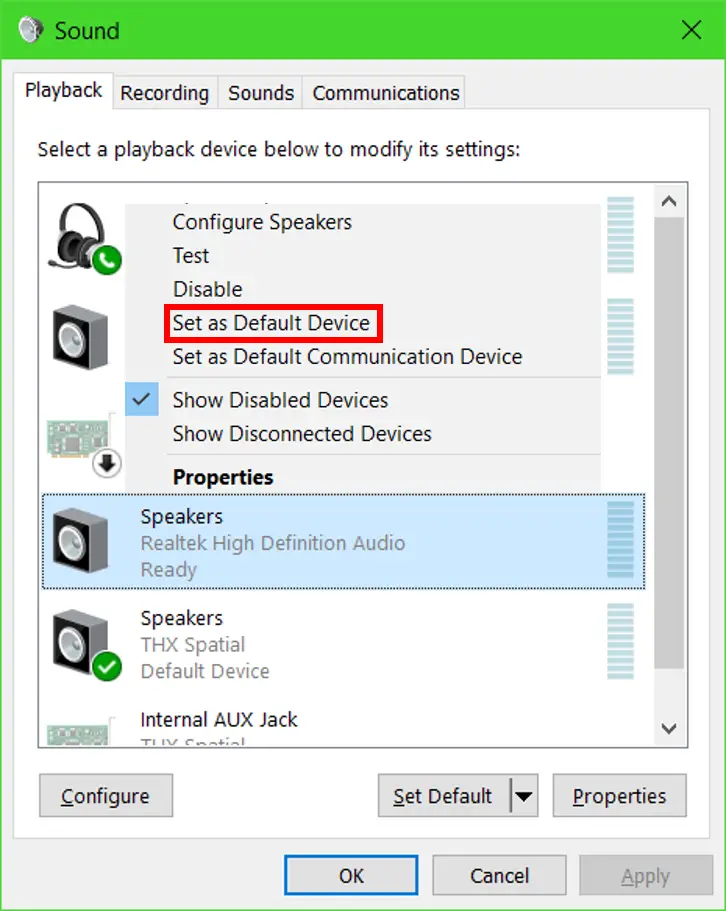This screenshot has width=726, height=911.
Task: Click Realtek High Definition Audio speaker icon
Action: 80,540
